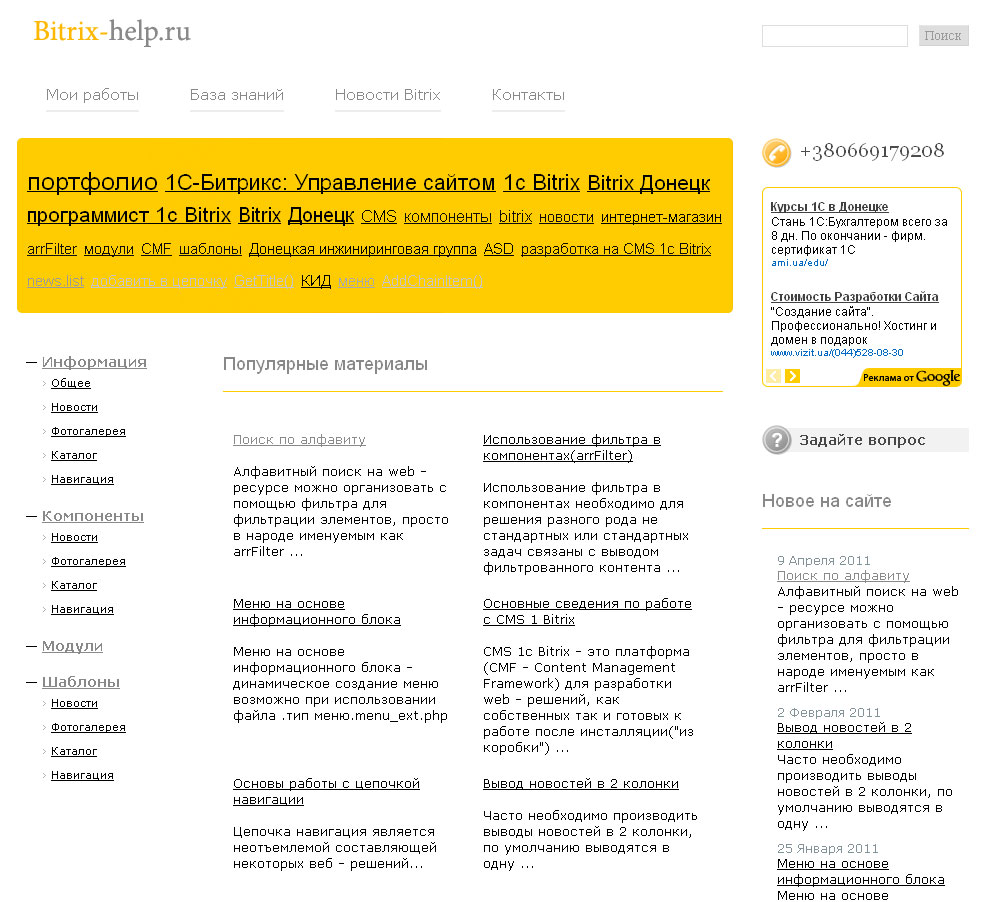990x902 pixels.
Task: Click the Поиск search button
Action: click(943, 36)
